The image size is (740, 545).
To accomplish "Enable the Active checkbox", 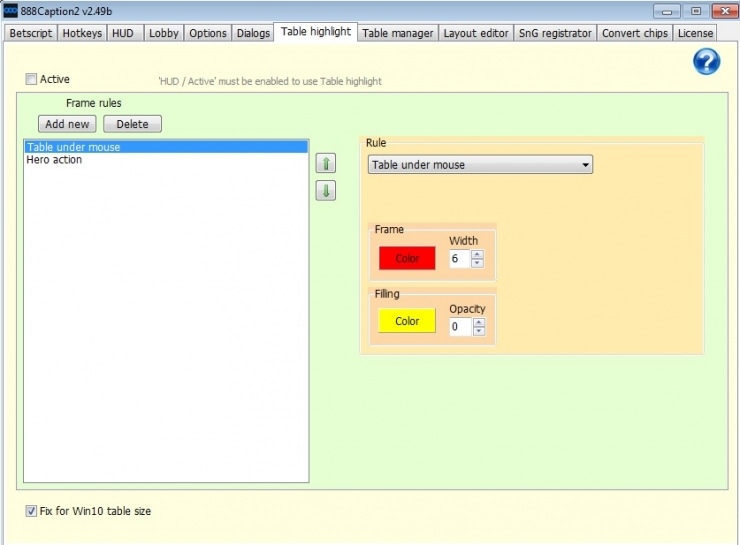I will coord(31,79).
